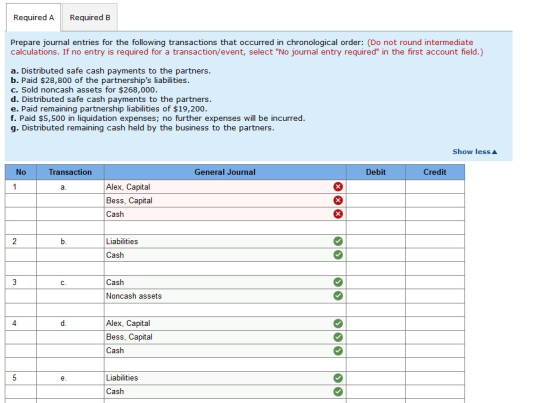Click green checkmark beside Liabilities in transaction e

tap(338, 378)
